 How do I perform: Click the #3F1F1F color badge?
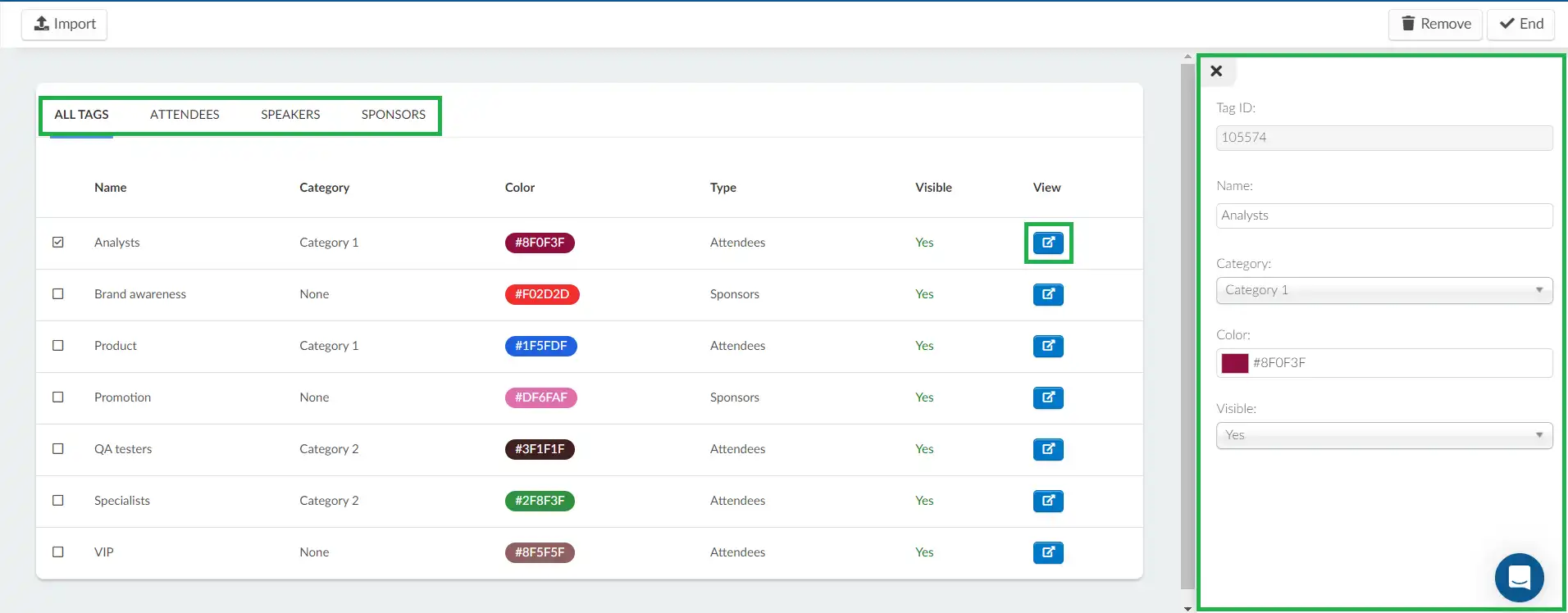pos(540,449)
